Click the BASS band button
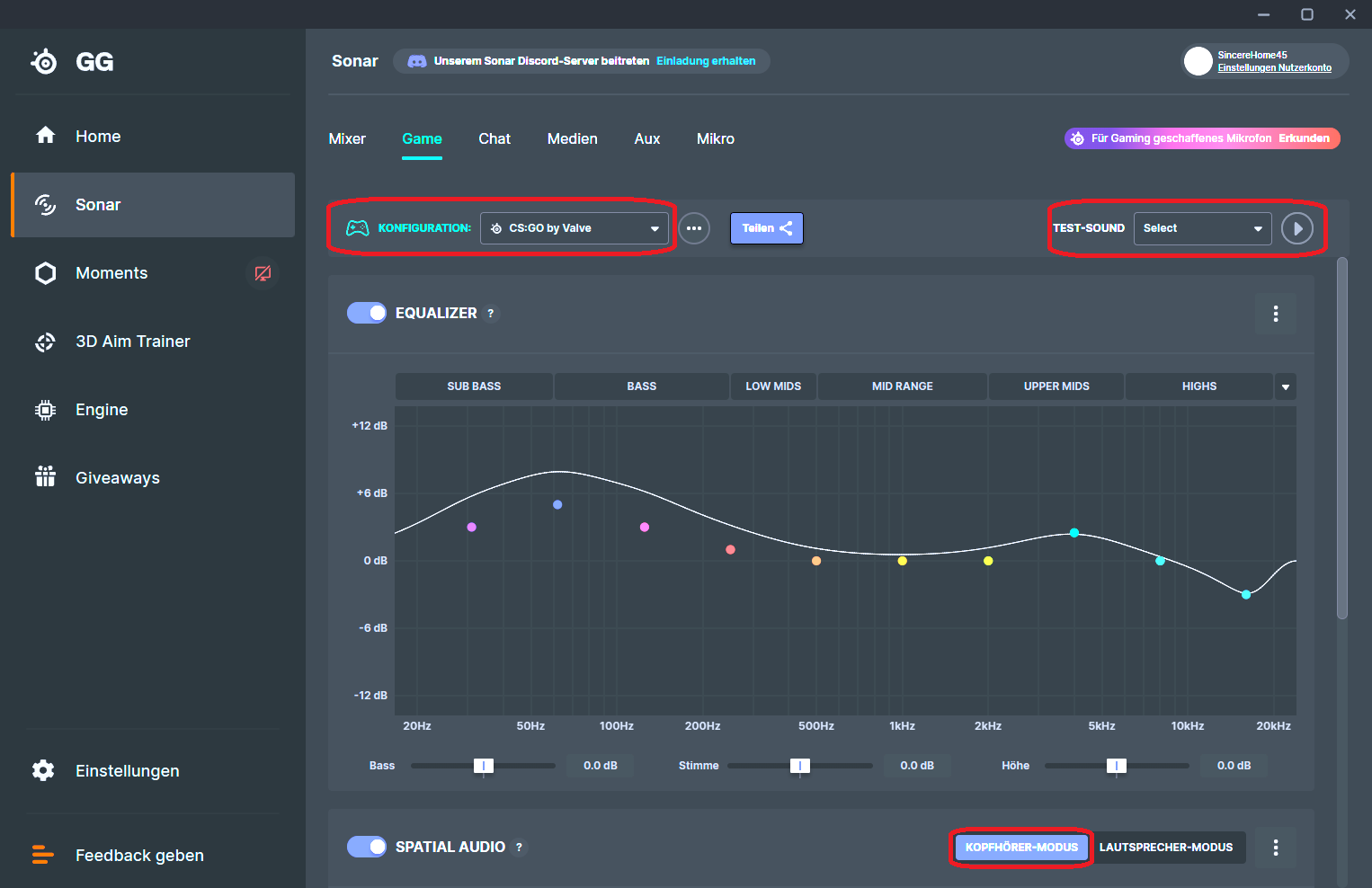 pos(642,386)
